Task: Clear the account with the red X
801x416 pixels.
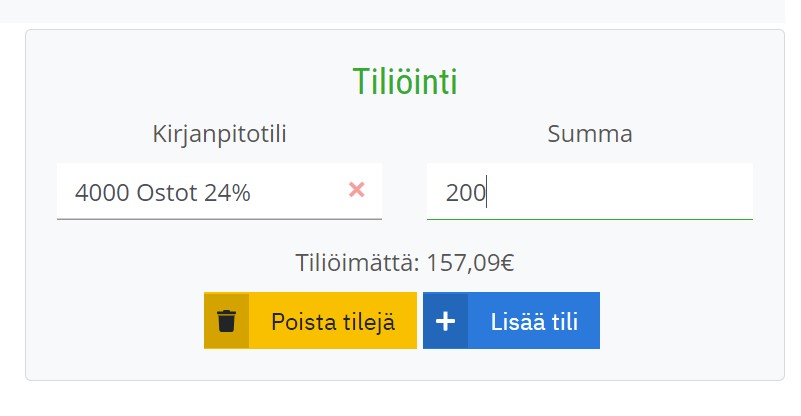Action: tap(357, 190)
